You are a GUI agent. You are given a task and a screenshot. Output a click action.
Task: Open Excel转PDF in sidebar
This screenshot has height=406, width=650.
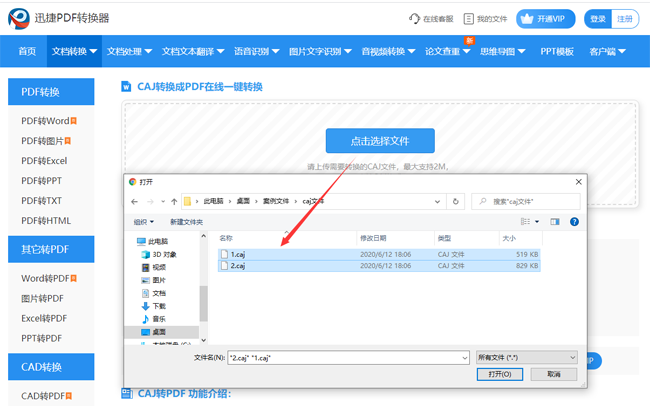click(x=44, y=318)
